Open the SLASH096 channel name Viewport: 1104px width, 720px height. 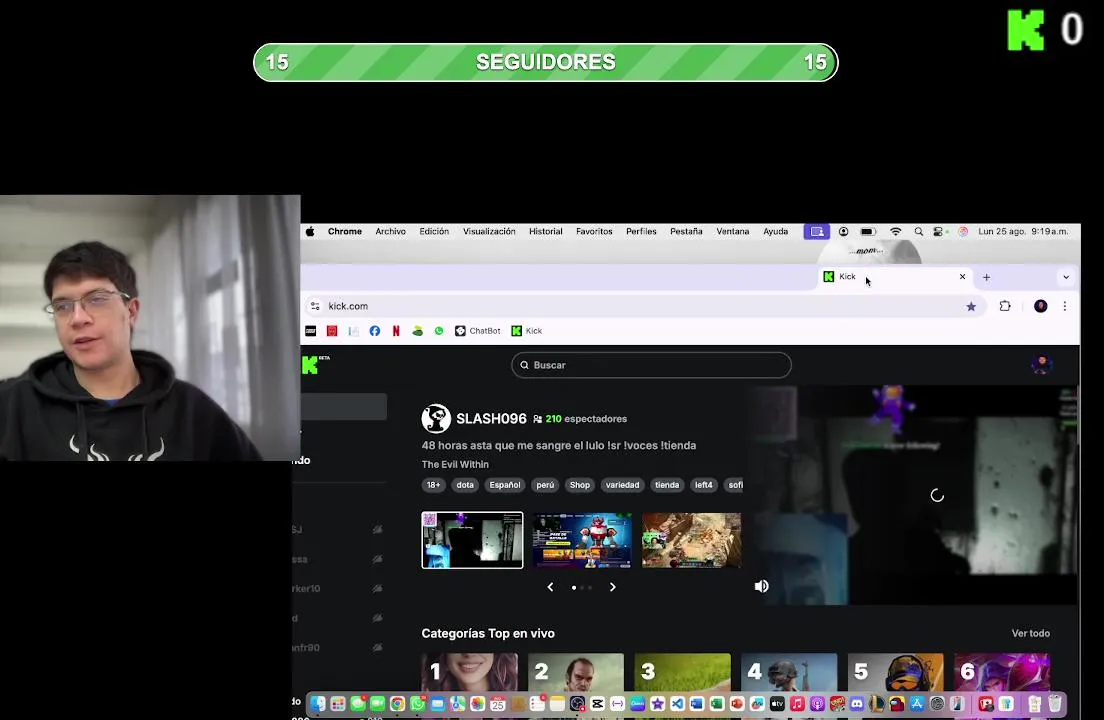pyautogui.click(x=491, y=419)
